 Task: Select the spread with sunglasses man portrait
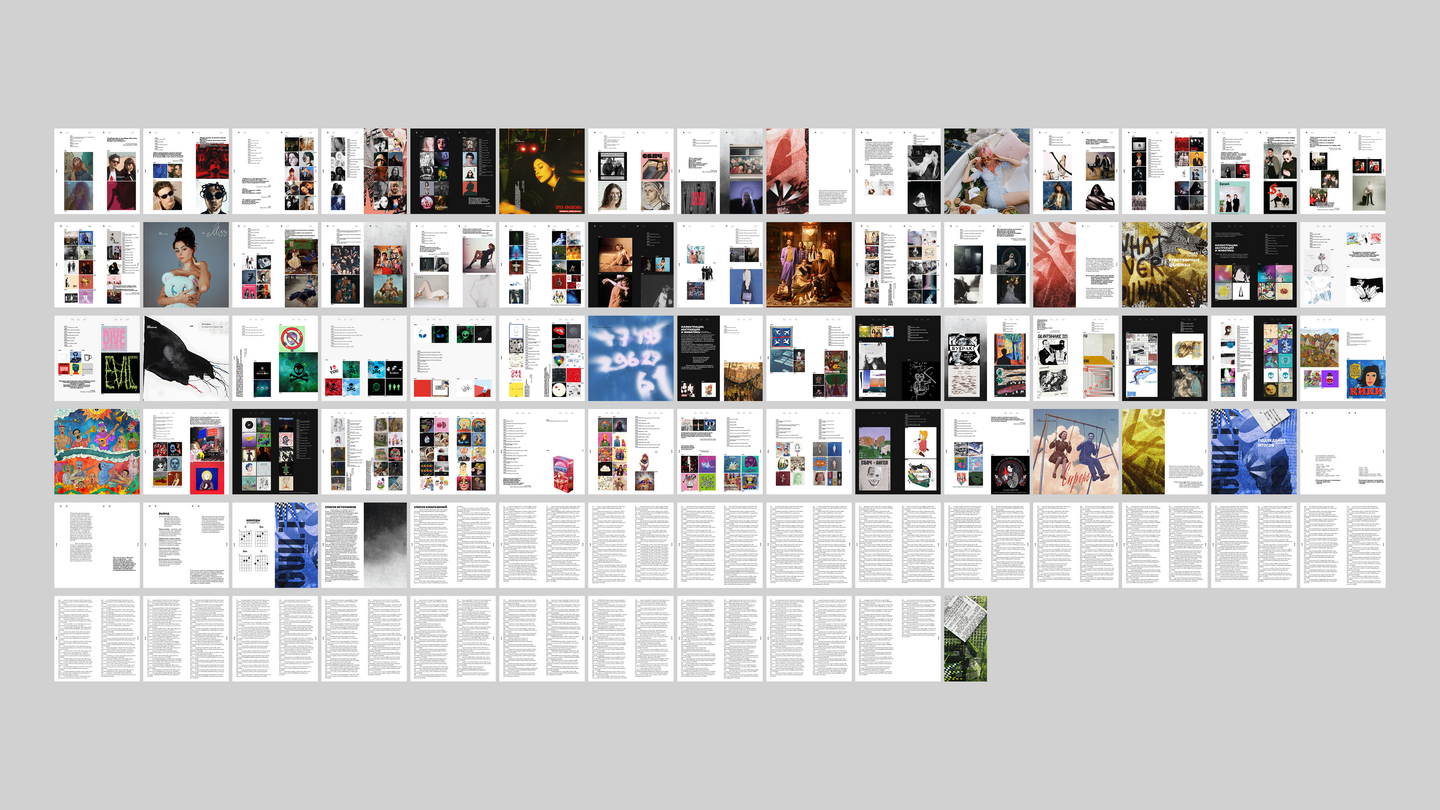(x=186, y=170)
